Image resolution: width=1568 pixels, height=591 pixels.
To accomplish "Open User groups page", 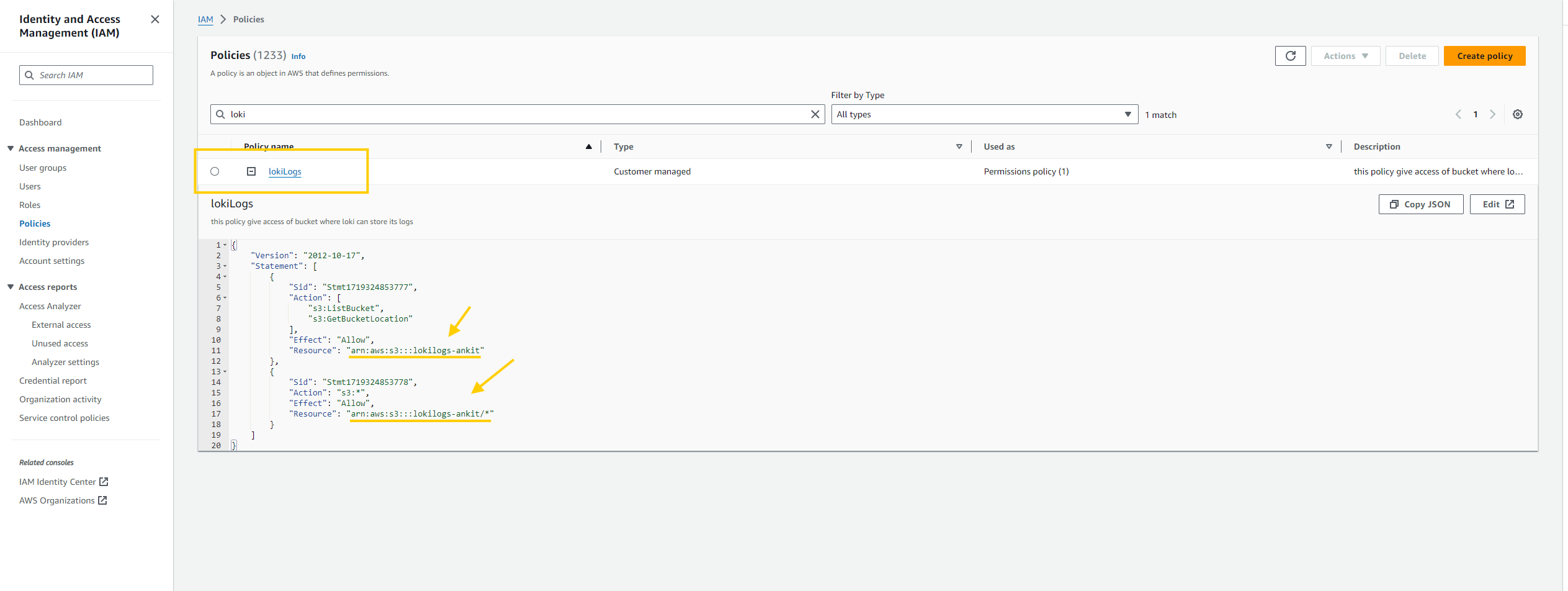I will pos(43,168).
